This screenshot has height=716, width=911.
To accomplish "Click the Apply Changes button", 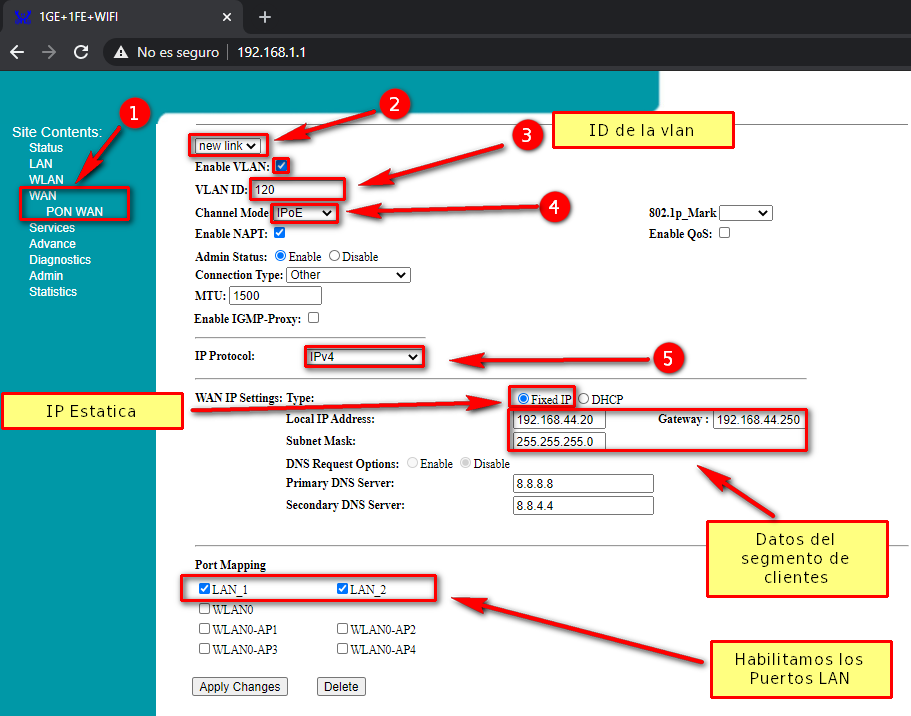I will click(240, 687).
